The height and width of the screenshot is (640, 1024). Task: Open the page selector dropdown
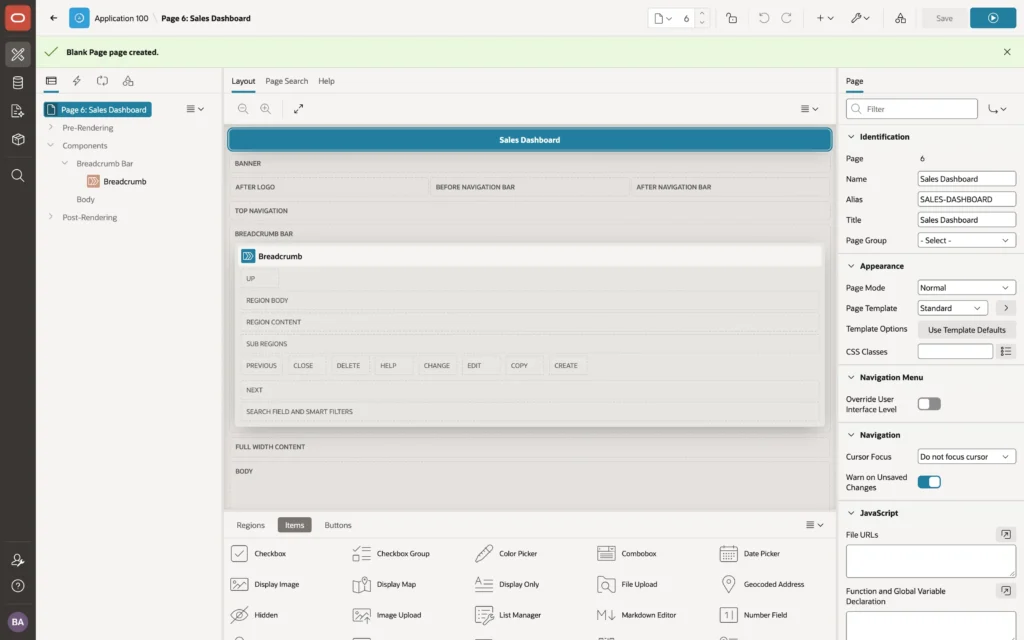coord(663,18)
